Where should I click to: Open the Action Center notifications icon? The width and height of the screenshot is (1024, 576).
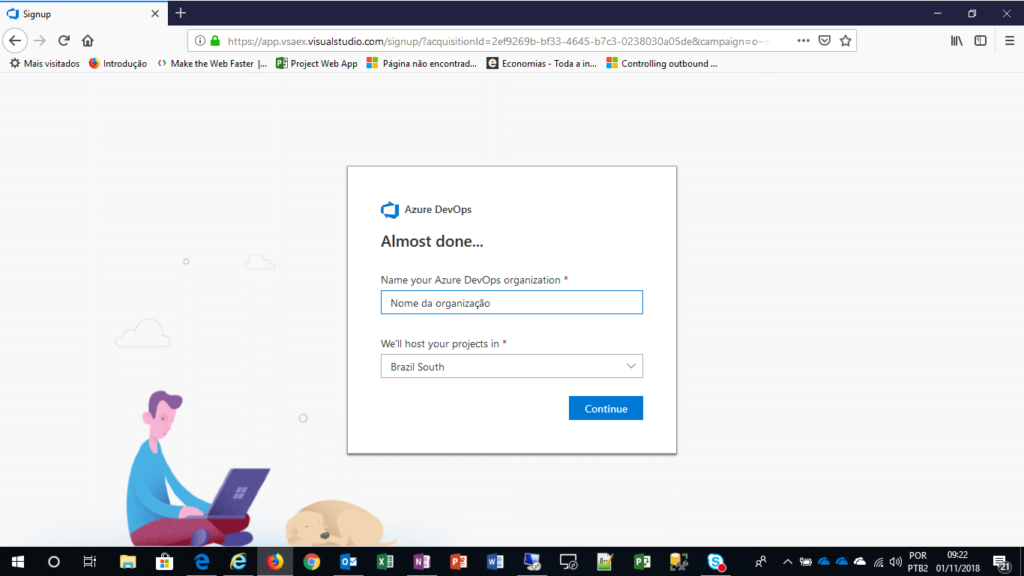(1001, 562)
